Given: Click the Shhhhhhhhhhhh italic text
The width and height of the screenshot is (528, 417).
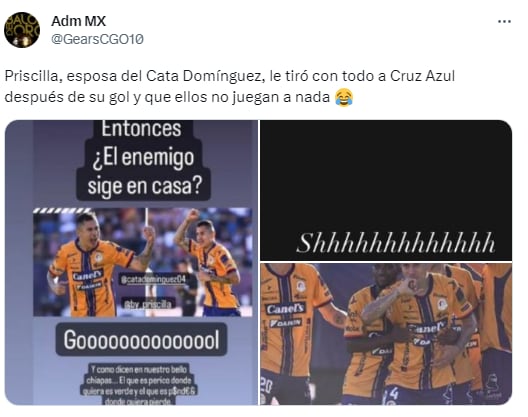Looking at the screenshot, I should pyautogui.click(x=396, y=244).
